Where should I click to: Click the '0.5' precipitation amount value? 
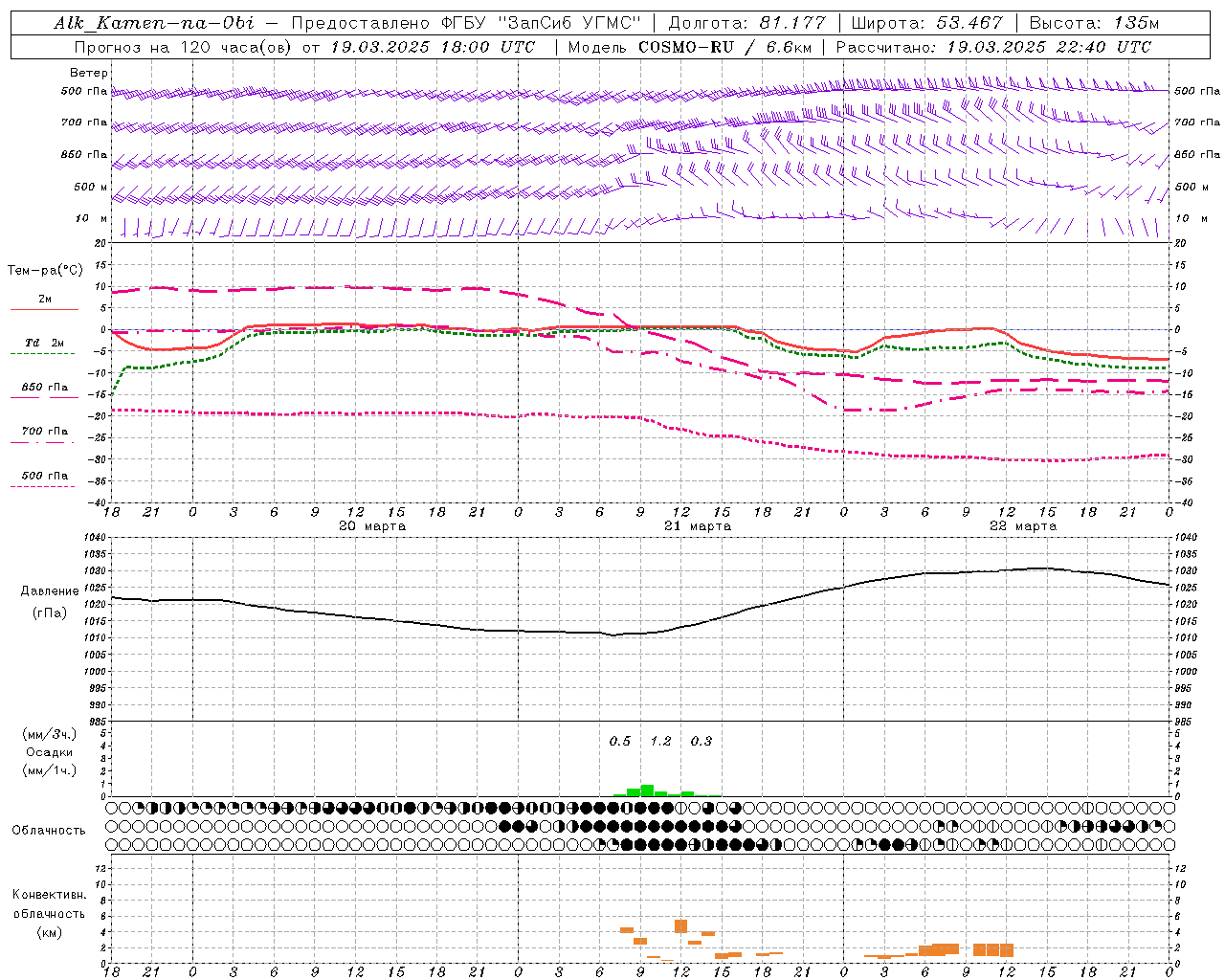click(620, 742)
